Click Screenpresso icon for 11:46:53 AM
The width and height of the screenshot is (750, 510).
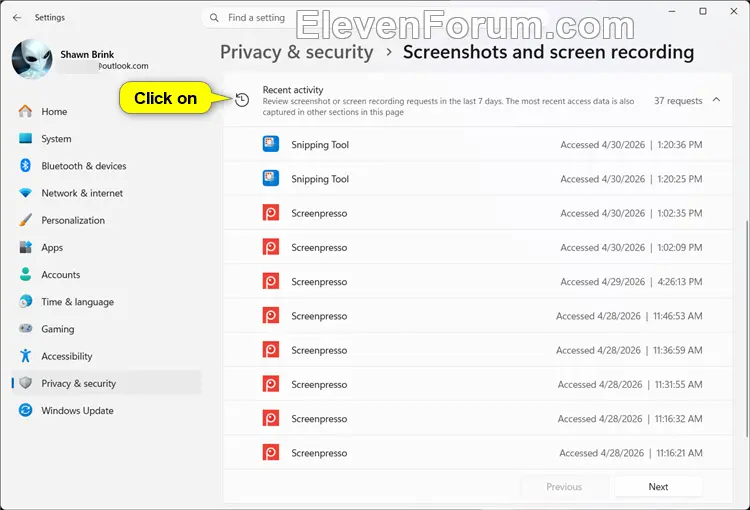271,316
